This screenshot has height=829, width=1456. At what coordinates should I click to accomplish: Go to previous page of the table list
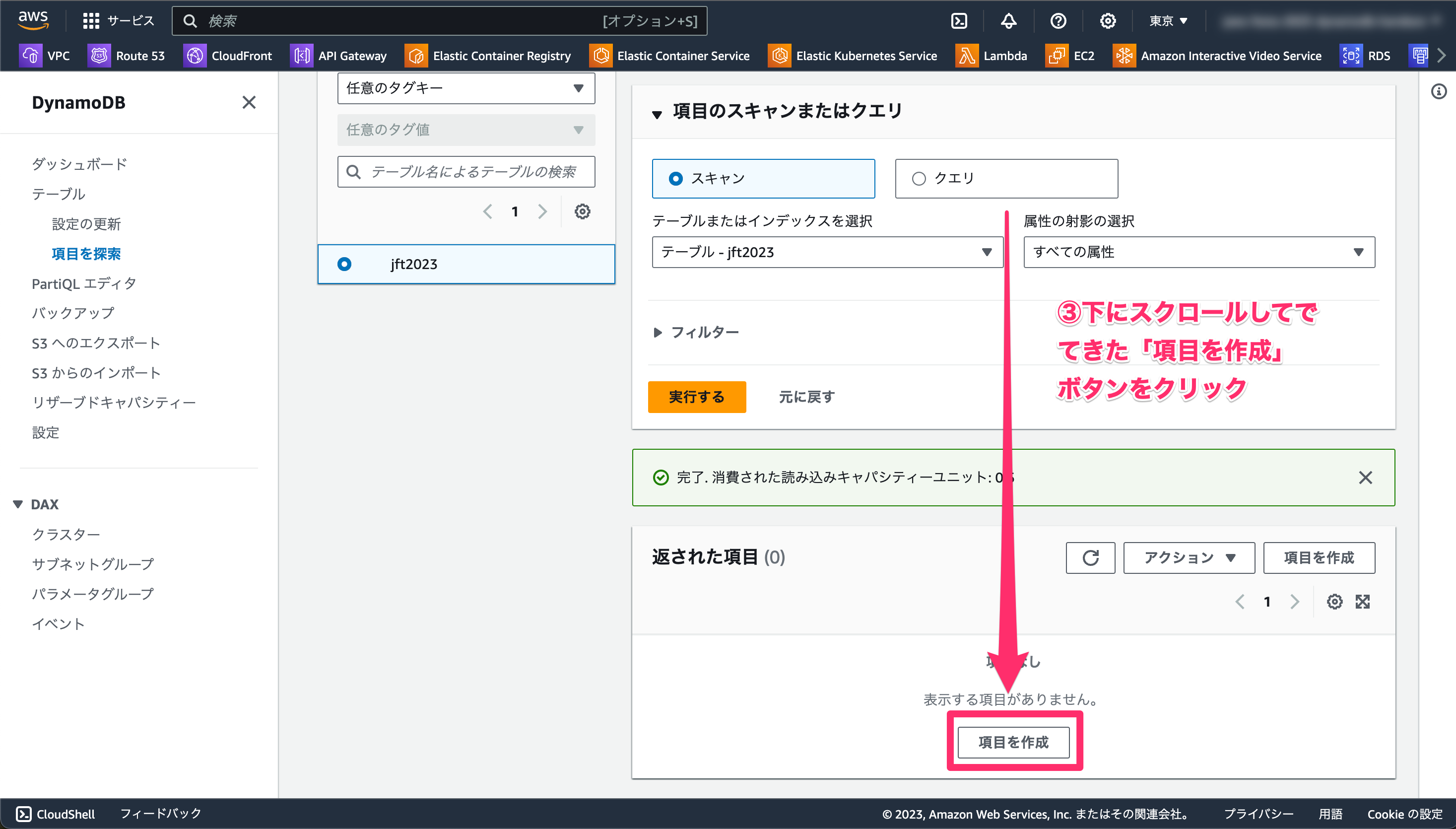488,212
